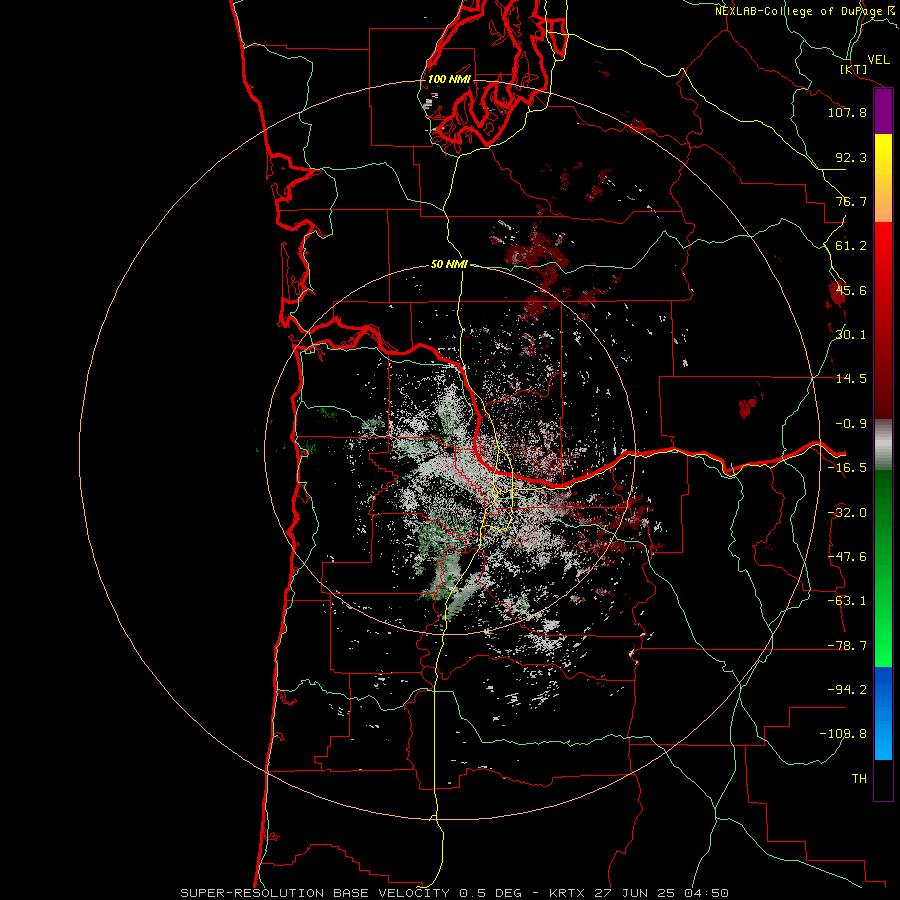Screen dimensions: 900x900
Task: Click the [KT] units label
Action: pos(854,69)
